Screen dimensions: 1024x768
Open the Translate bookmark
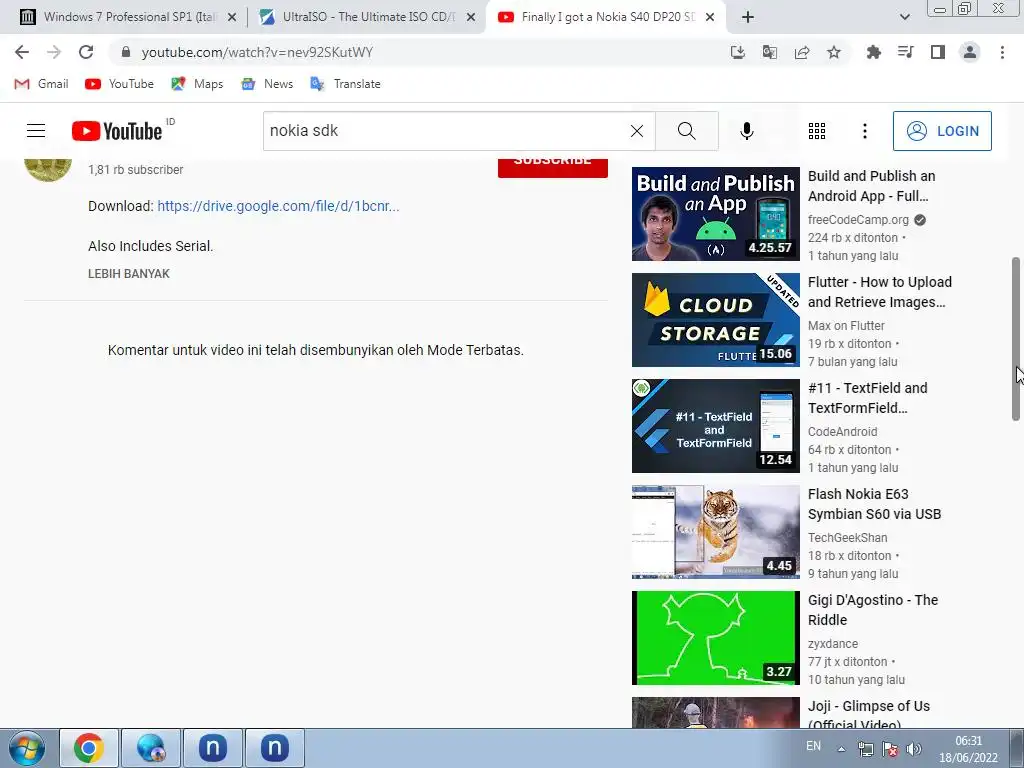(x=345, y=84)
